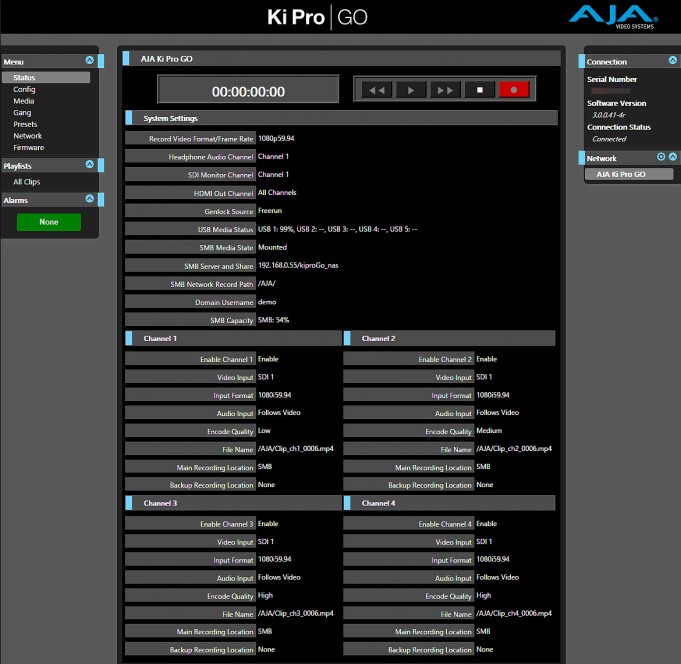Open the Config menu page

tap(24, 89)
